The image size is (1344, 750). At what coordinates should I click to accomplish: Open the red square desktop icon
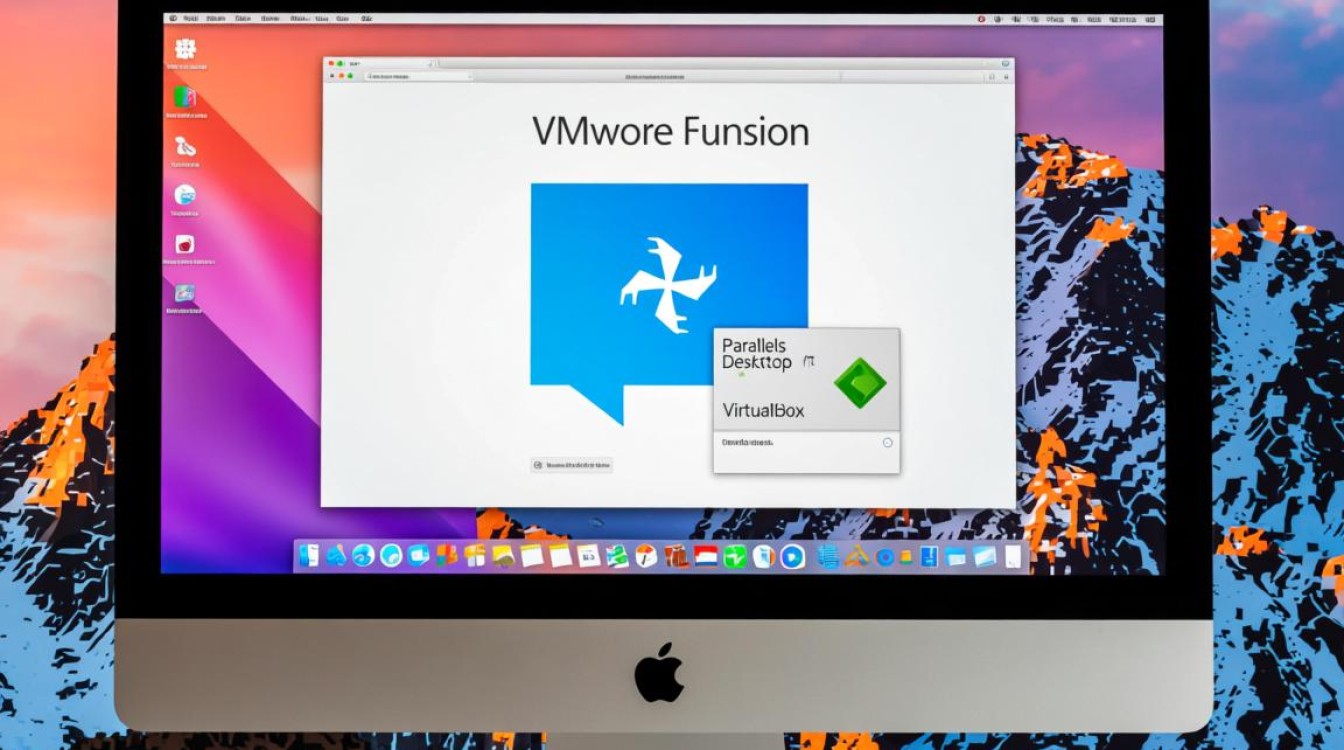pos(185,244)
